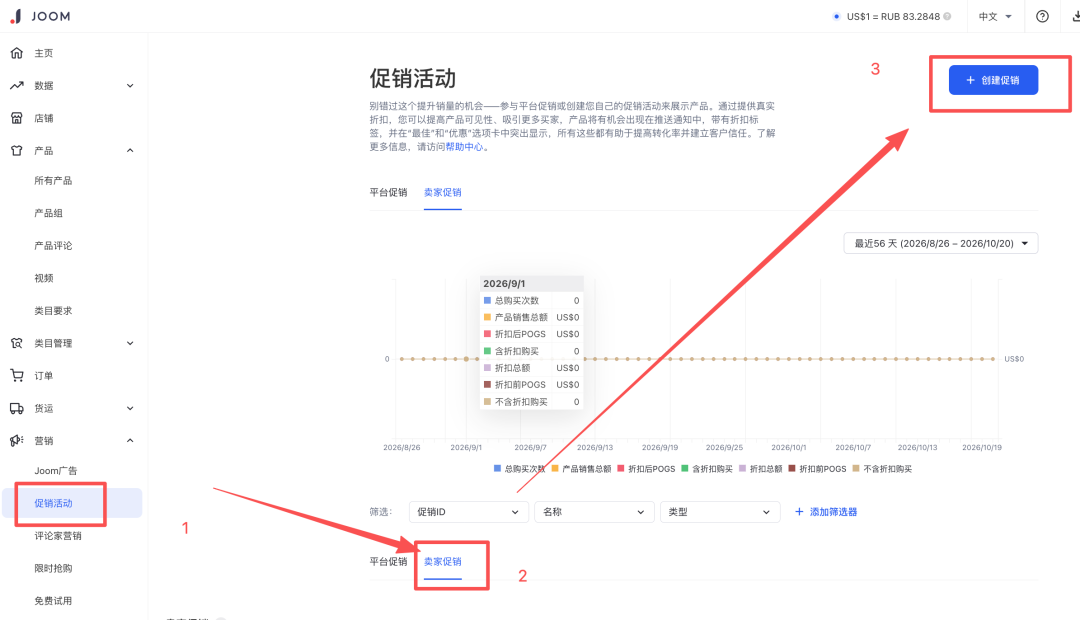
Task: Click the 2026/8/26 x-axis date label
Action: [402, 447]
